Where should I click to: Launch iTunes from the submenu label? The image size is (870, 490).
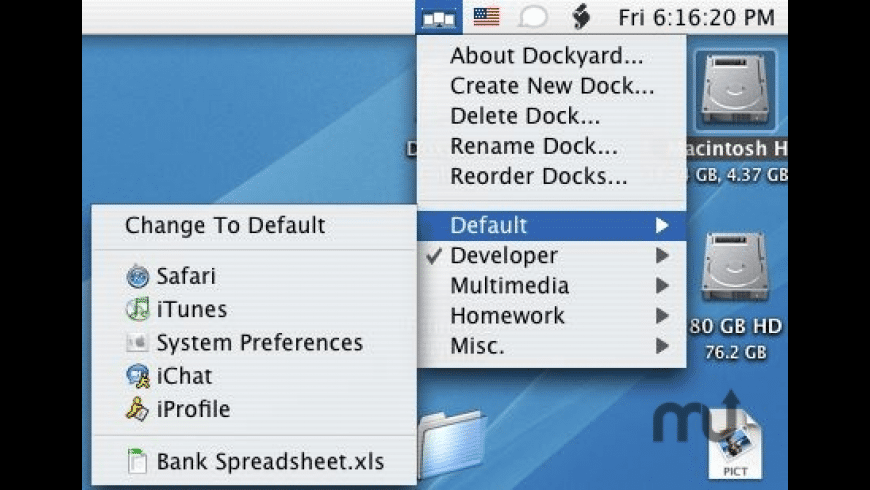click(191, 309)
